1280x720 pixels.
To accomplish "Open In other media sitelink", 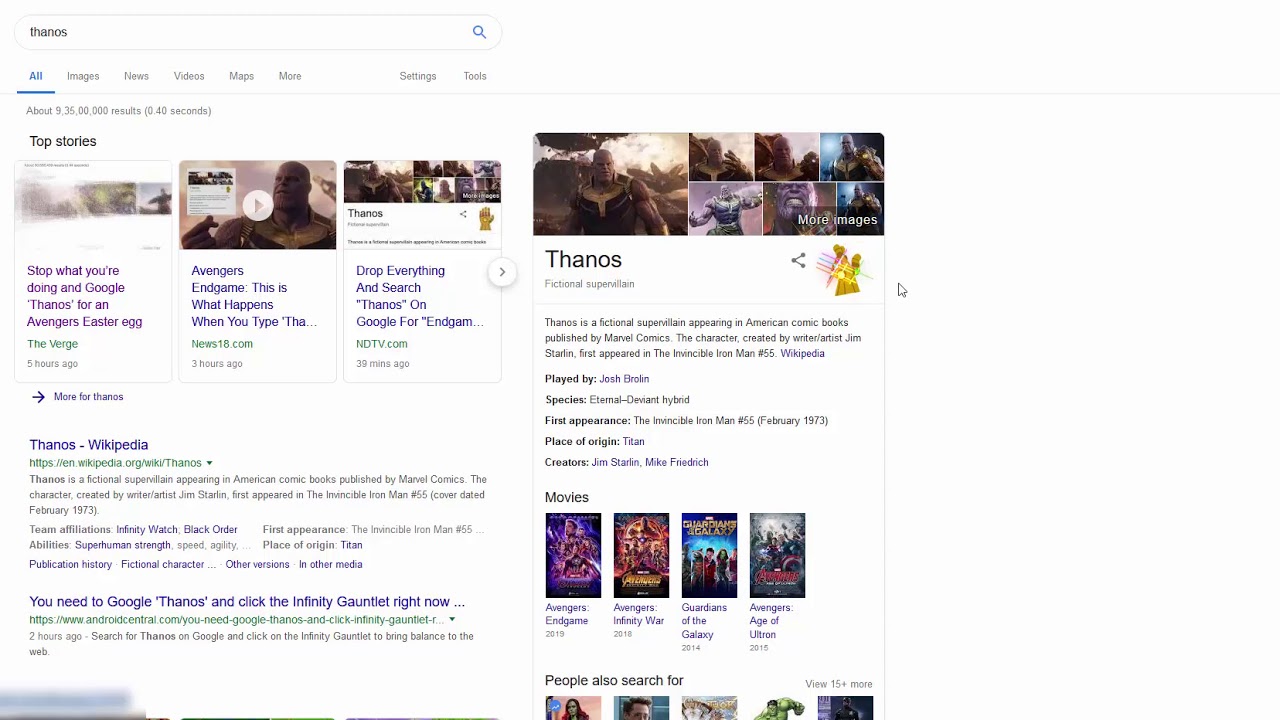I will click(x=330, y=564).
